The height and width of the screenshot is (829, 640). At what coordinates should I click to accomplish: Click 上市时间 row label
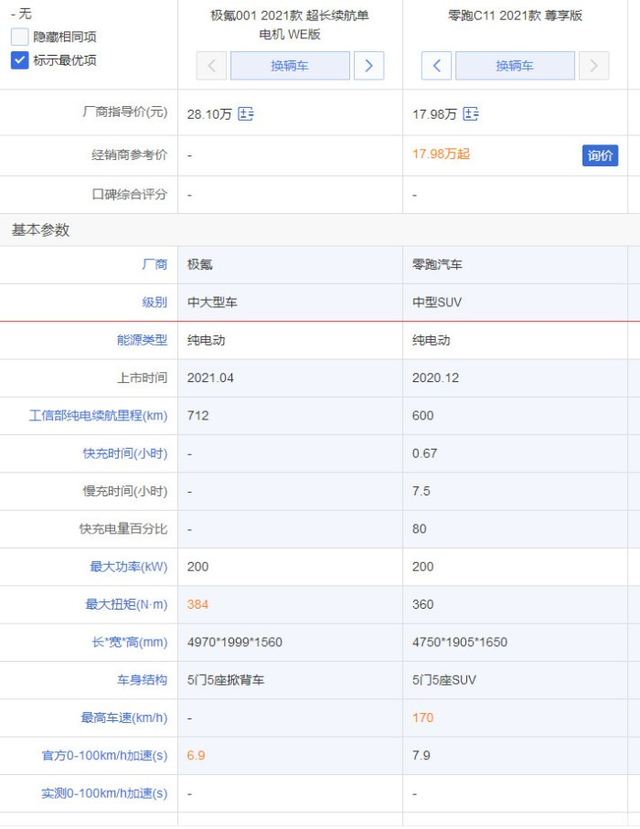[x=142, y=378]
